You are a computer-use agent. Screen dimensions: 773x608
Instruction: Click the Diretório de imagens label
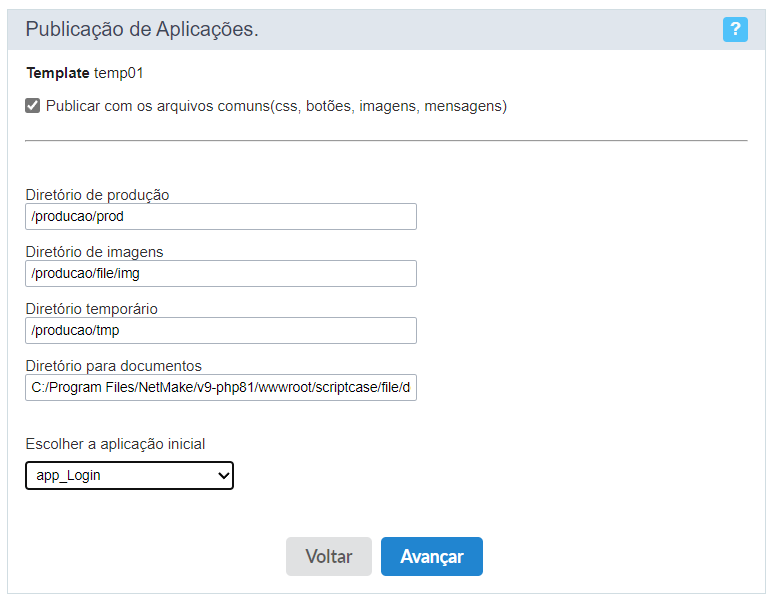point(94,252)
